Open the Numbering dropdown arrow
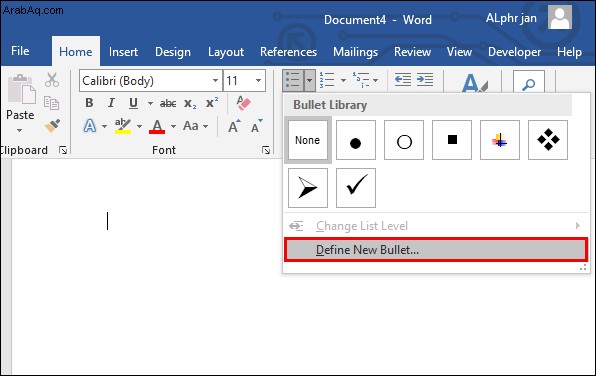Screen dimensions: 596x376 pos(343,80)
